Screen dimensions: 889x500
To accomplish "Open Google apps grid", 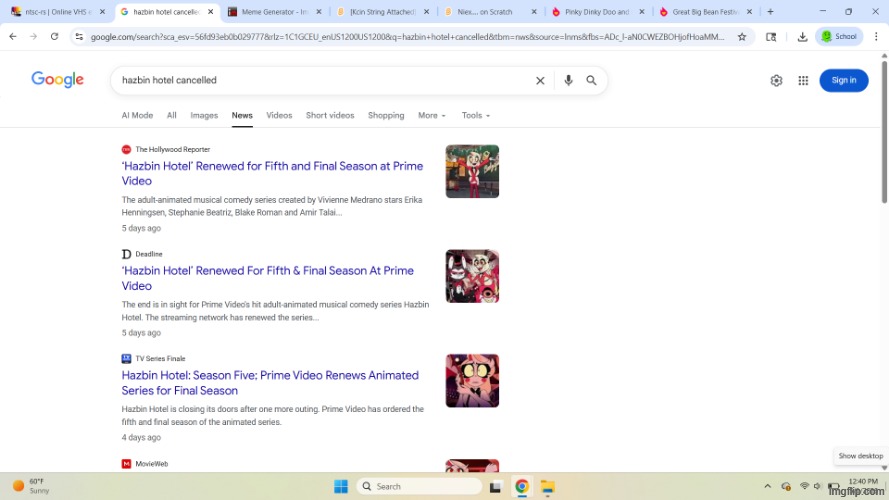I will tap(803, 80).
